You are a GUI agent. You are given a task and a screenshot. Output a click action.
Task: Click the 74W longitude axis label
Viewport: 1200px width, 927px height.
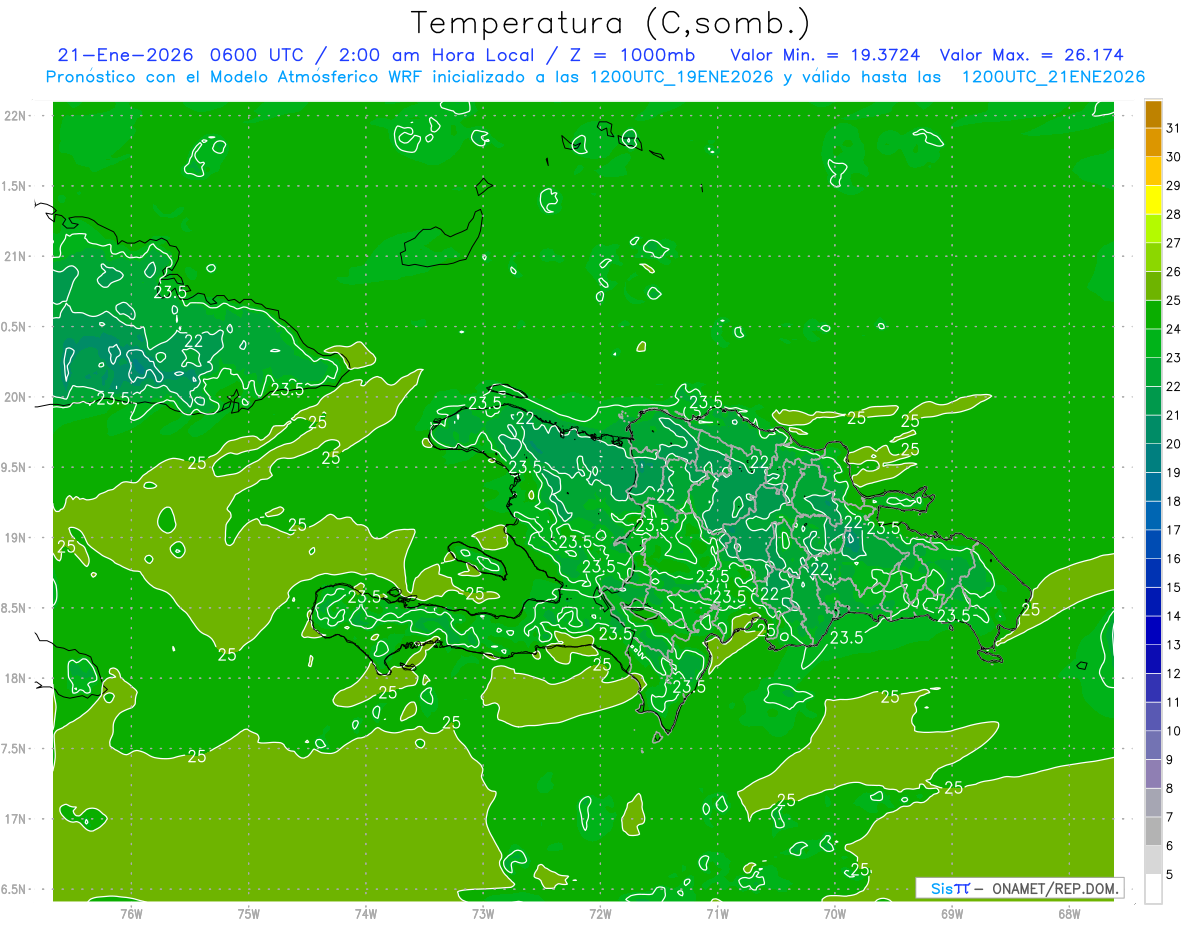point(366,913)
